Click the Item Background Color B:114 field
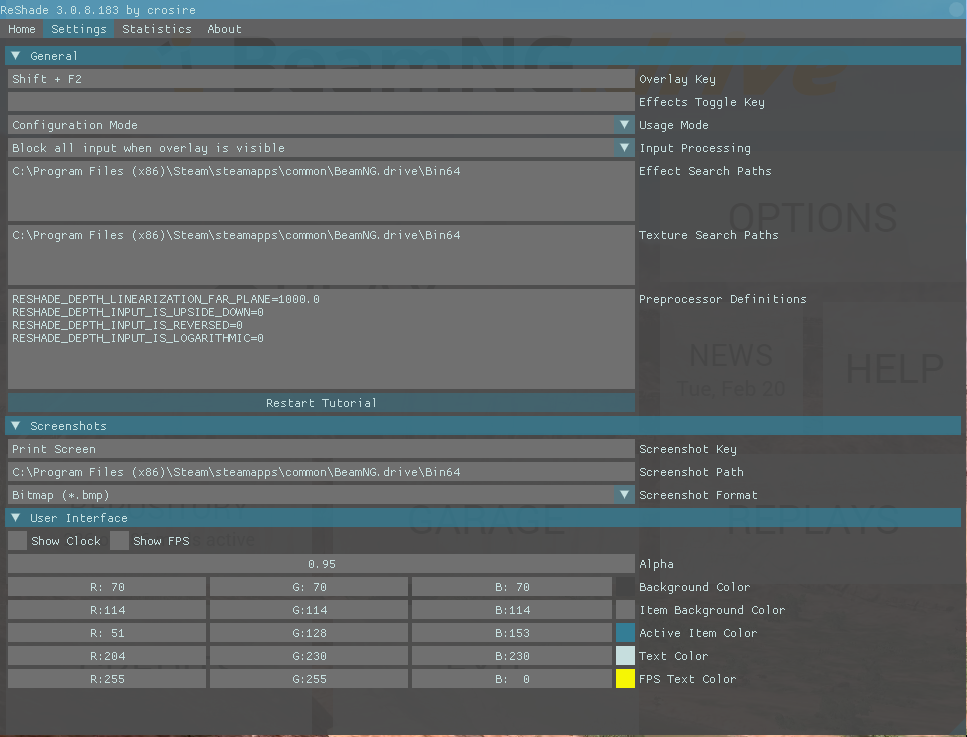967x737 pixels. [512, 610]
